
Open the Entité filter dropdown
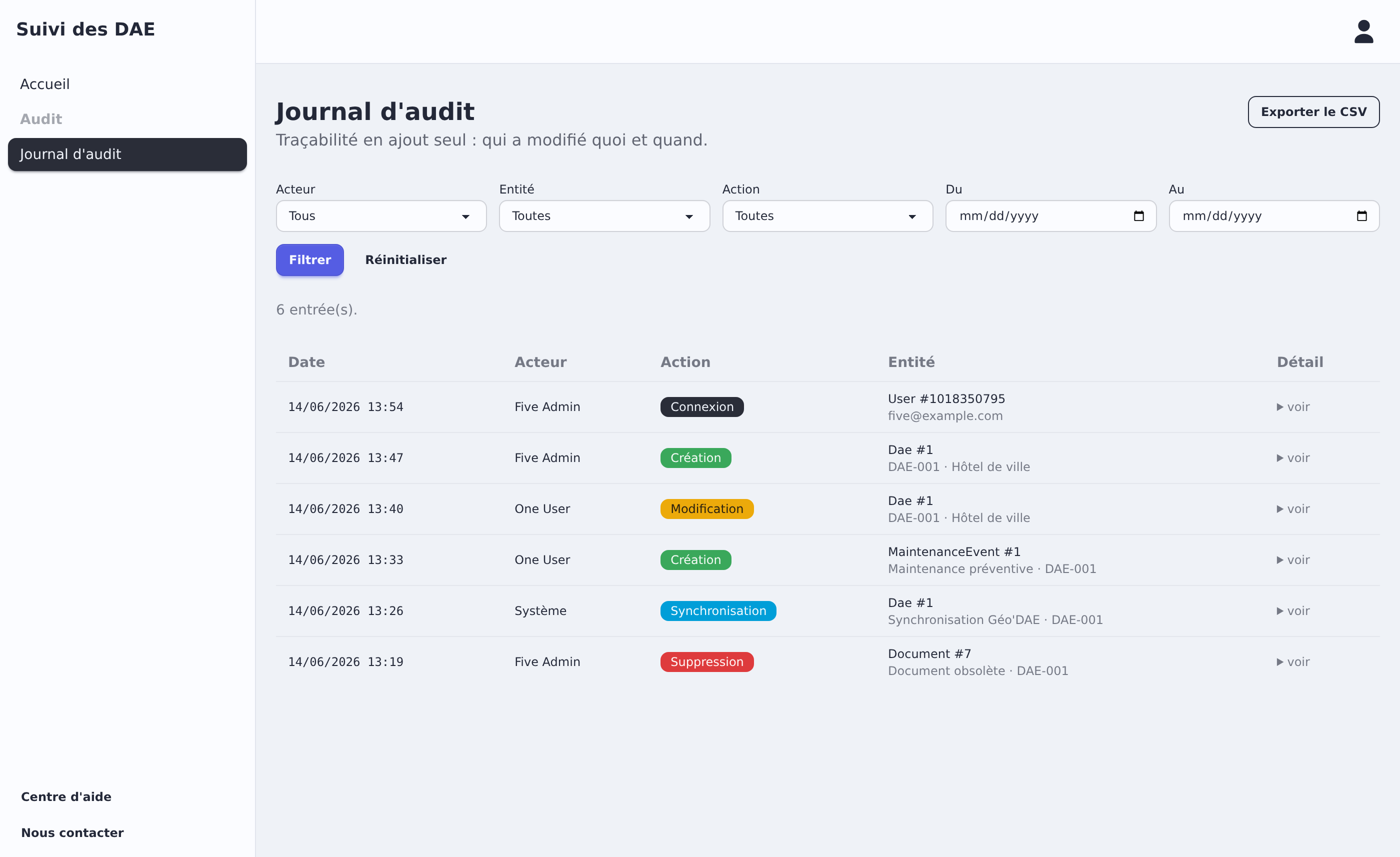click(x=604, y=216)
